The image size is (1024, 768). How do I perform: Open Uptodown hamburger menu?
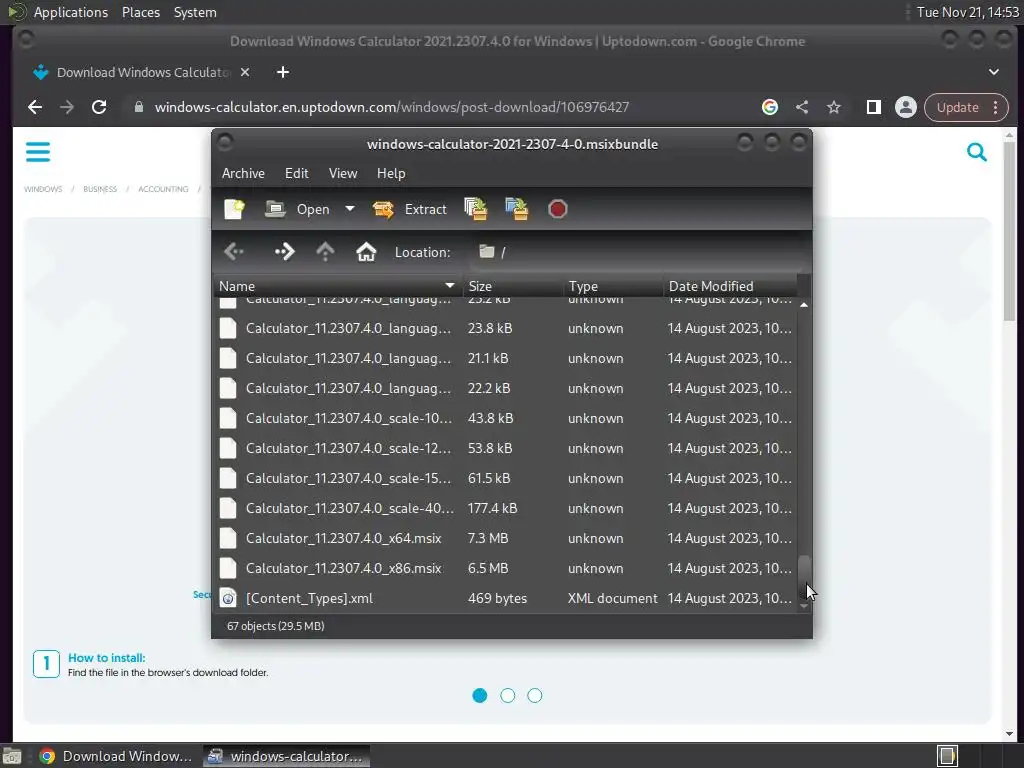[38, 152]
